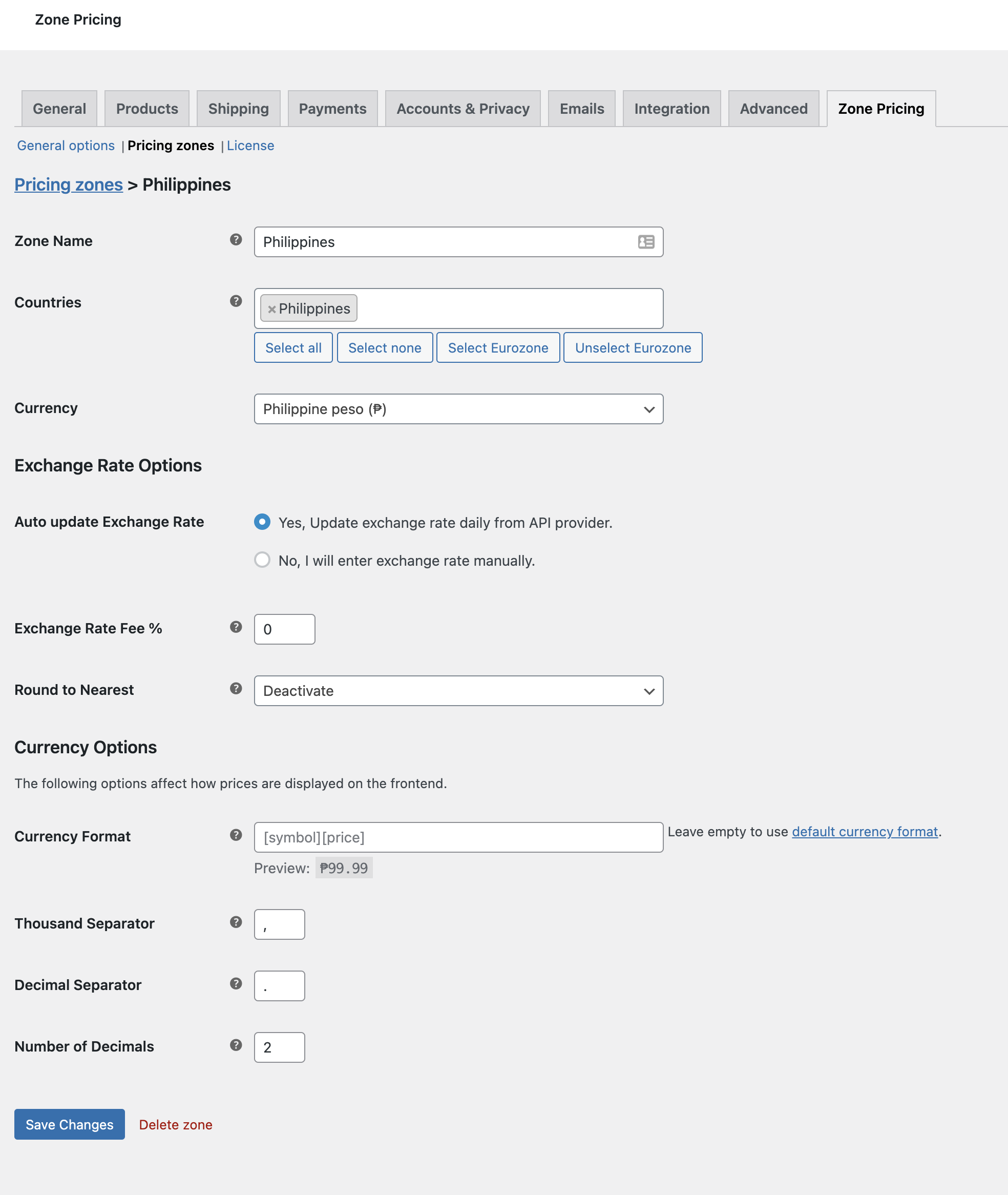Screen dimensions: 1008x1195
Task: Click the Currency Format input field
Action: point(458,838)
